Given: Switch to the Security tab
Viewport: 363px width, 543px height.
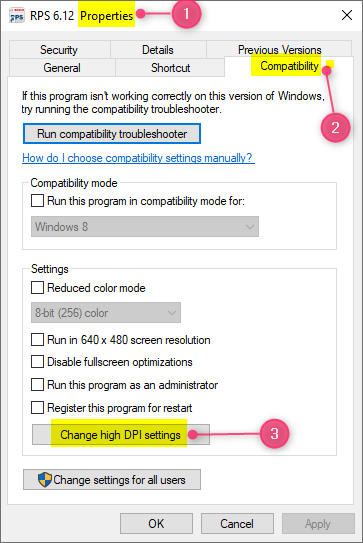Looking at the screenshot, I should coord(60,50).
